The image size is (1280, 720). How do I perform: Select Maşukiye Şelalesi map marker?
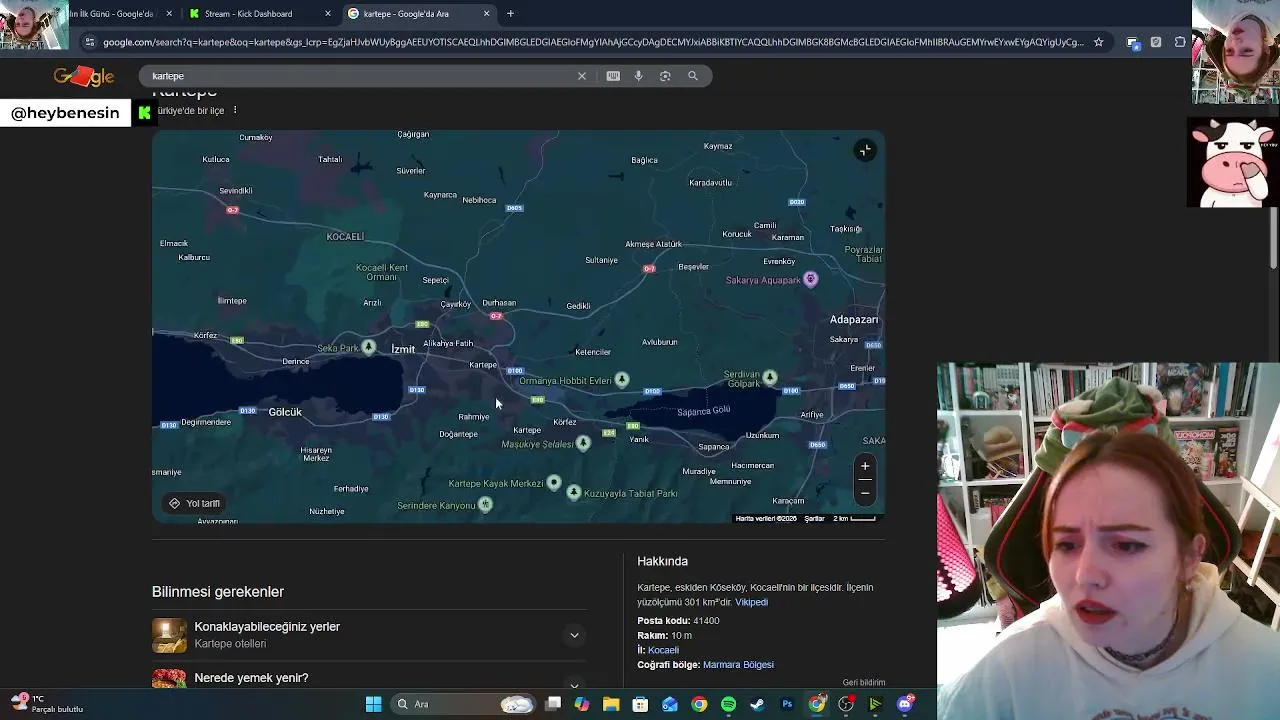[x=583, y=443]
